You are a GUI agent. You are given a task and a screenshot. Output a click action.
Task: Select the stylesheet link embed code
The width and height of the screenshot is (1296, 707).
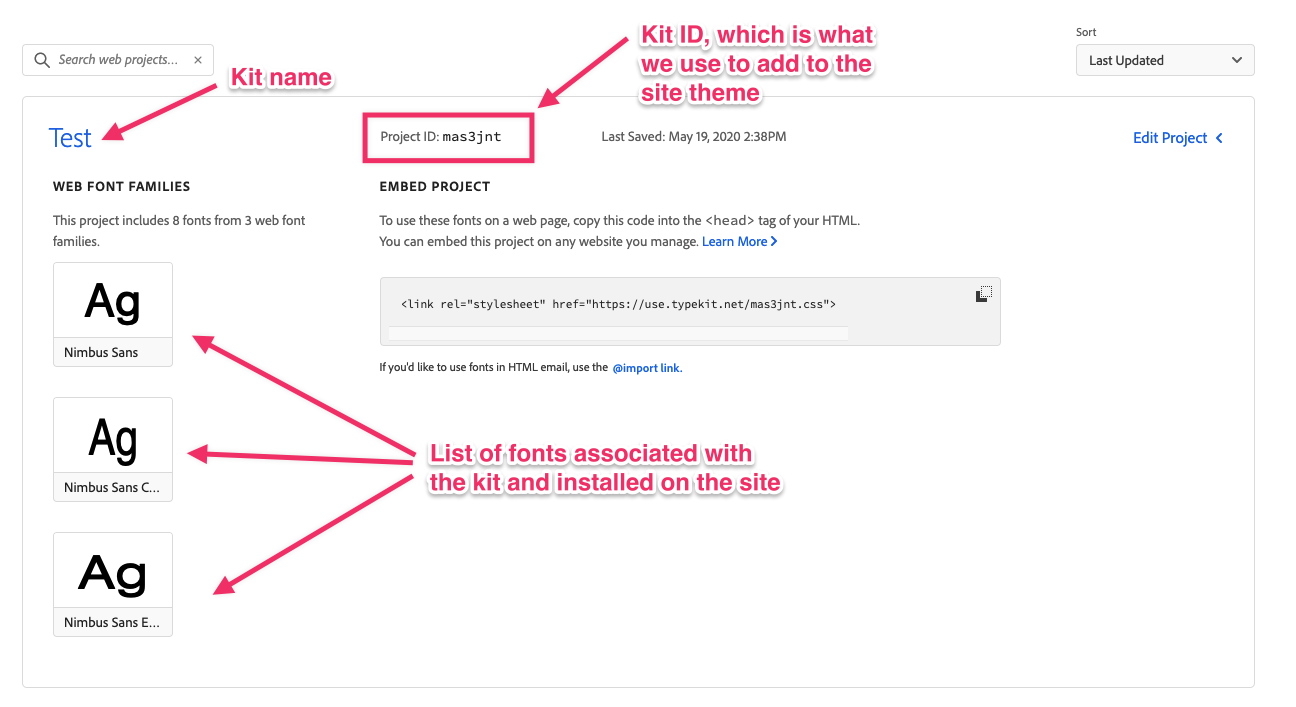pyautogui.click(x=618, y=304)
